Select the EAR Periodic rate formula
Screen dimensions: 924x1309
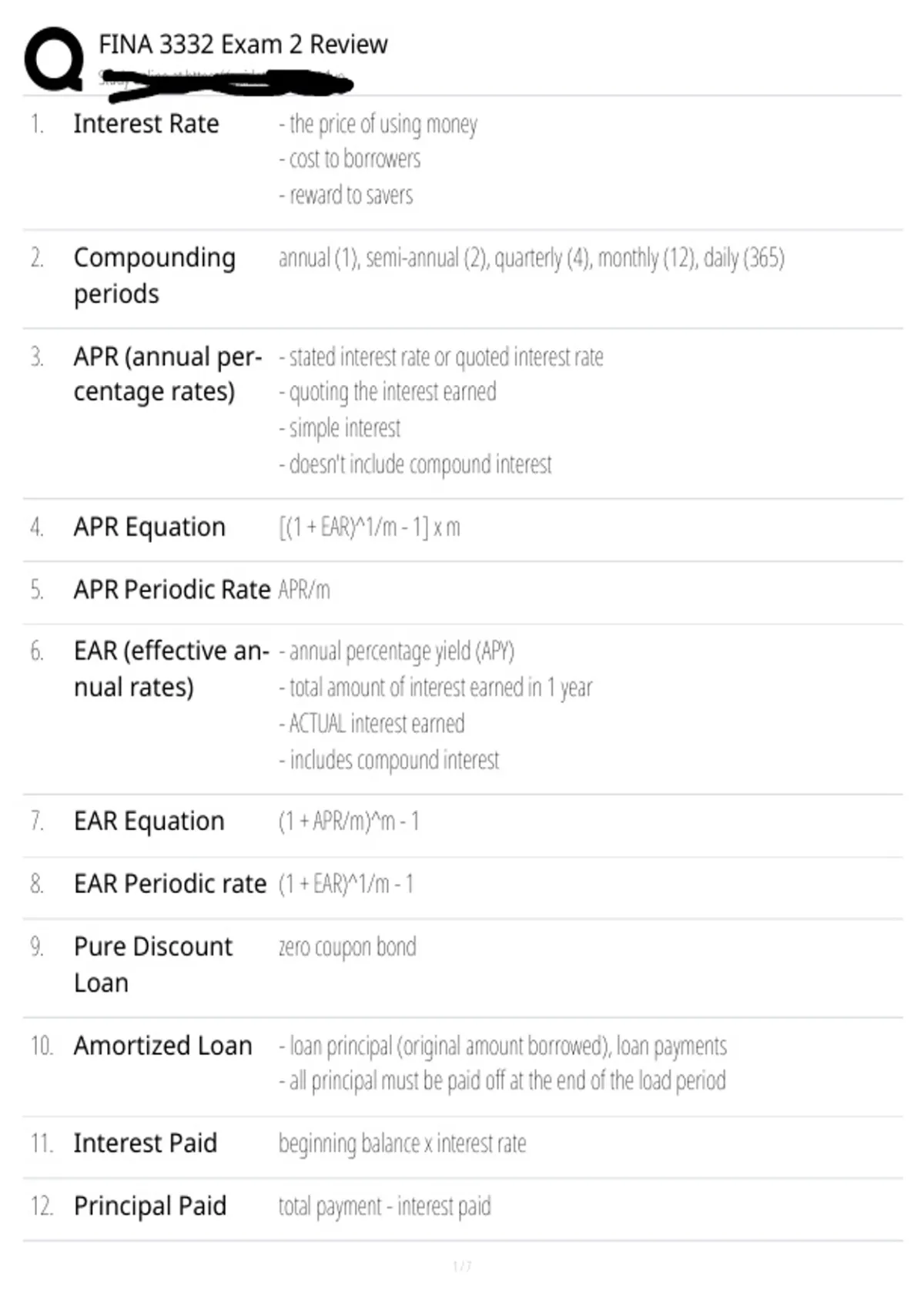coord(346,884)
